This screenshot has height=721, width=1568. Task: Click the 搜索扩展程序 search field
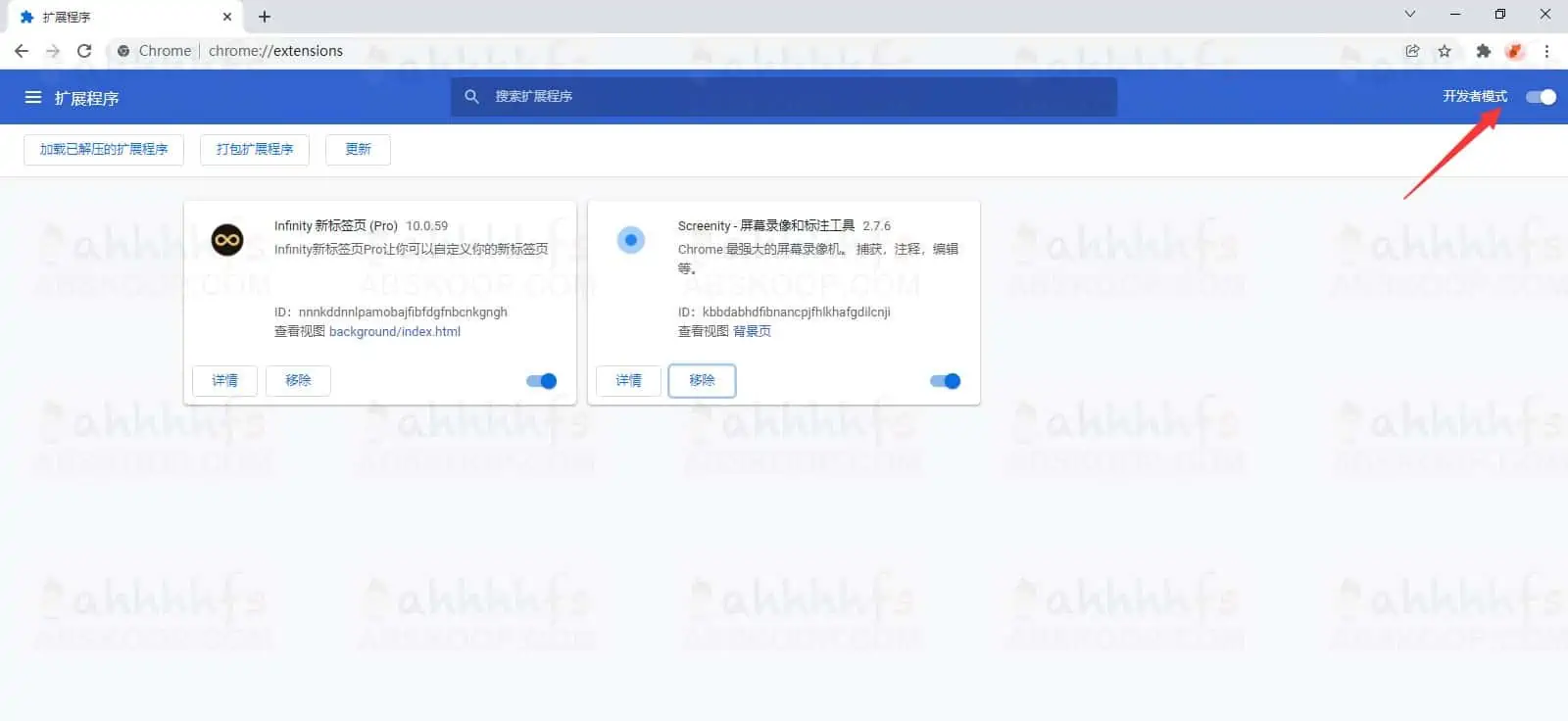(784, 97)
